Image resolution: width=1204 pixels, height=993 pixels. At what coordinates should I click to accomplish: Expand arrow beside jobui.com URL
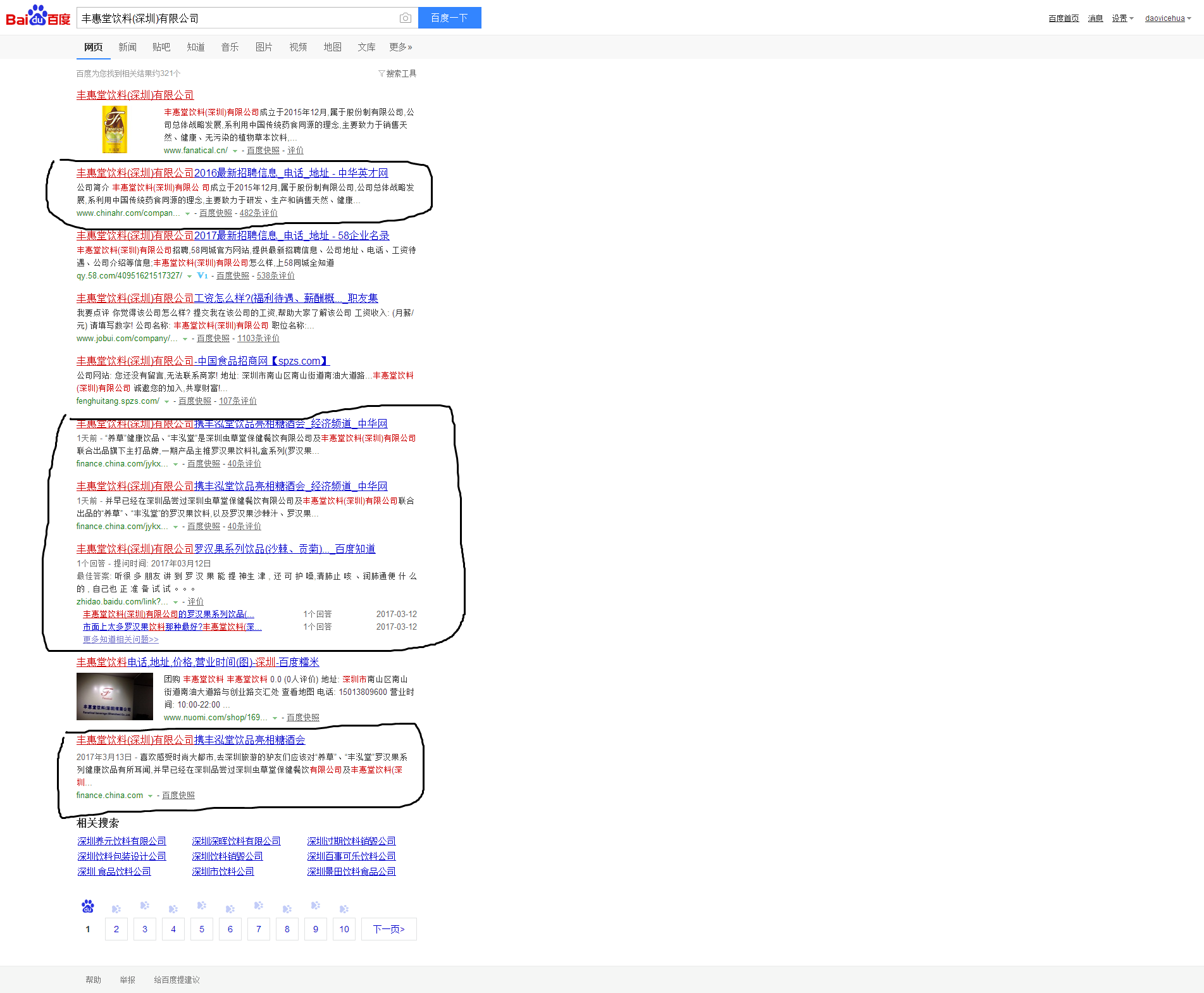(185, 339)
